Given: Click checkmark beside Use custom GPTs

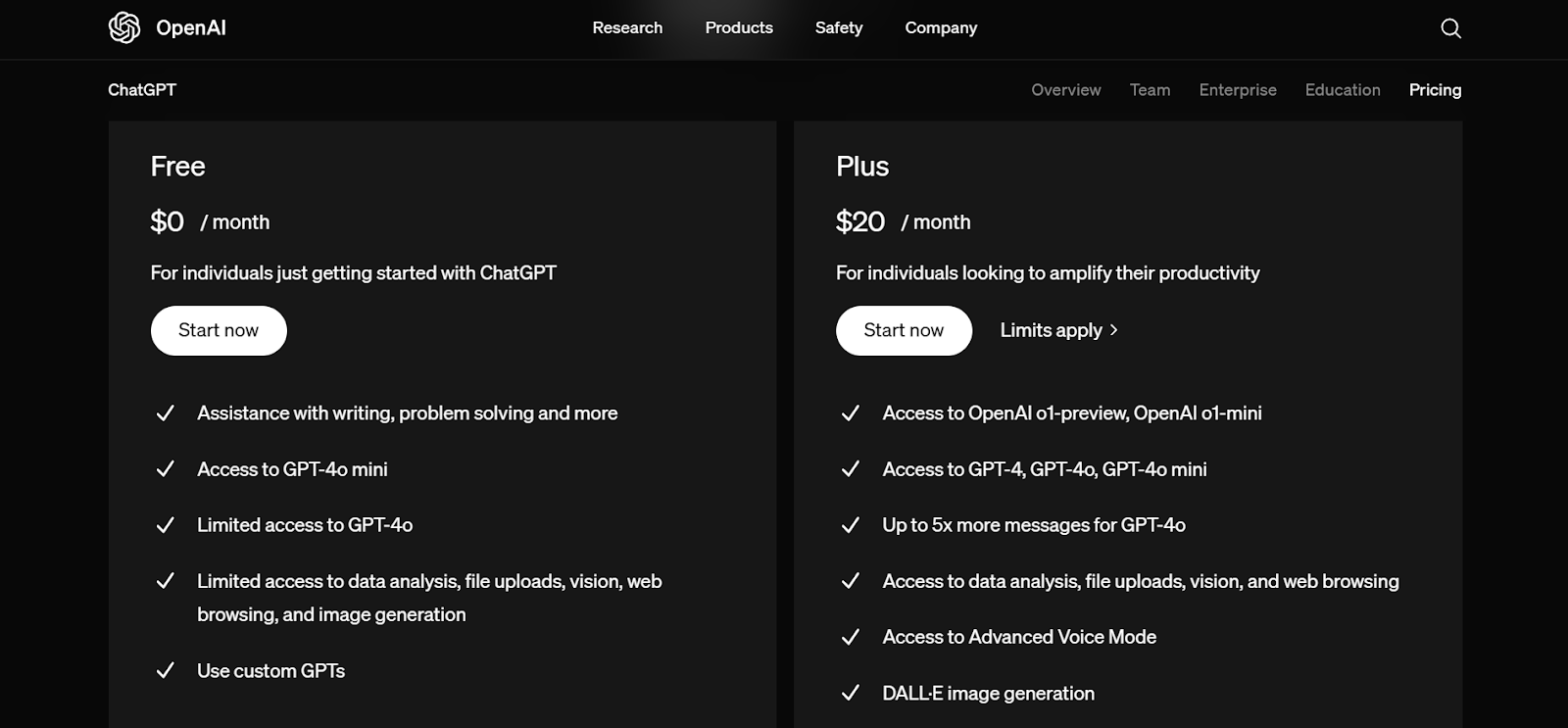Looking at the screenshot, I should (x=166, y=671).
